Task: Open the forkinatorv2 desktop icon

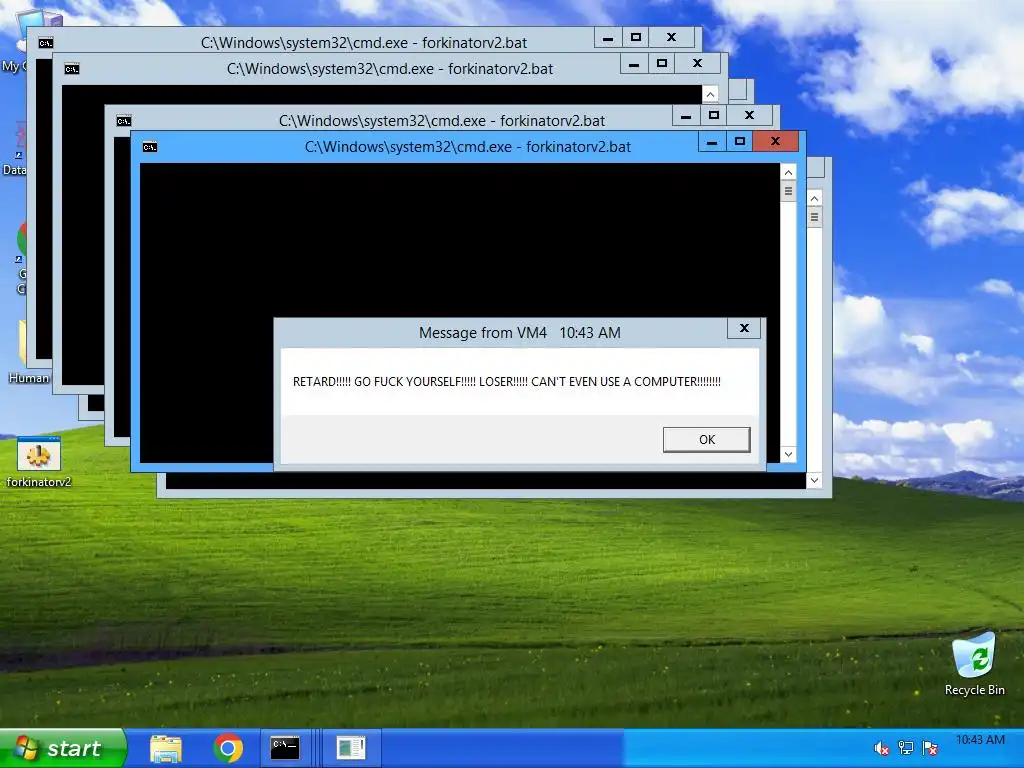Action: click(x=39, y=462)
